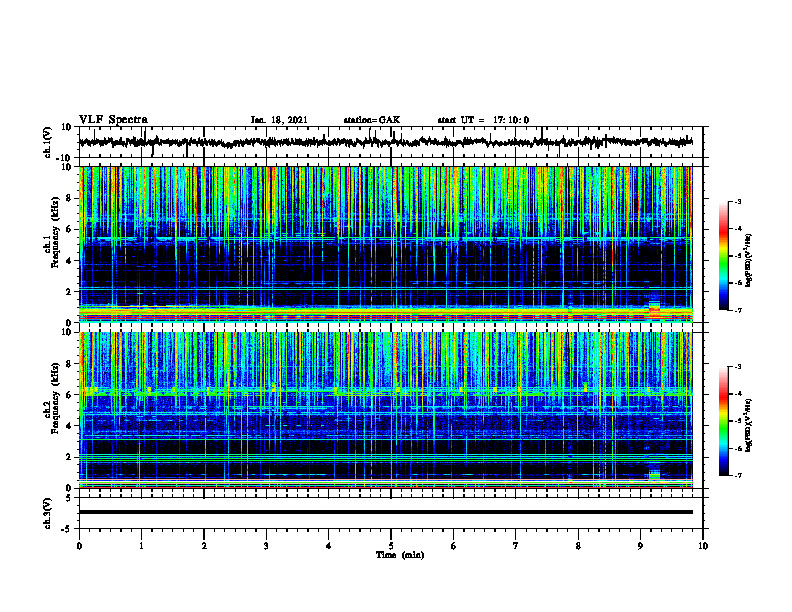This screenshot has height=612, width=792.
Task: Click the time axis tick label "2"
Action: 204,546
